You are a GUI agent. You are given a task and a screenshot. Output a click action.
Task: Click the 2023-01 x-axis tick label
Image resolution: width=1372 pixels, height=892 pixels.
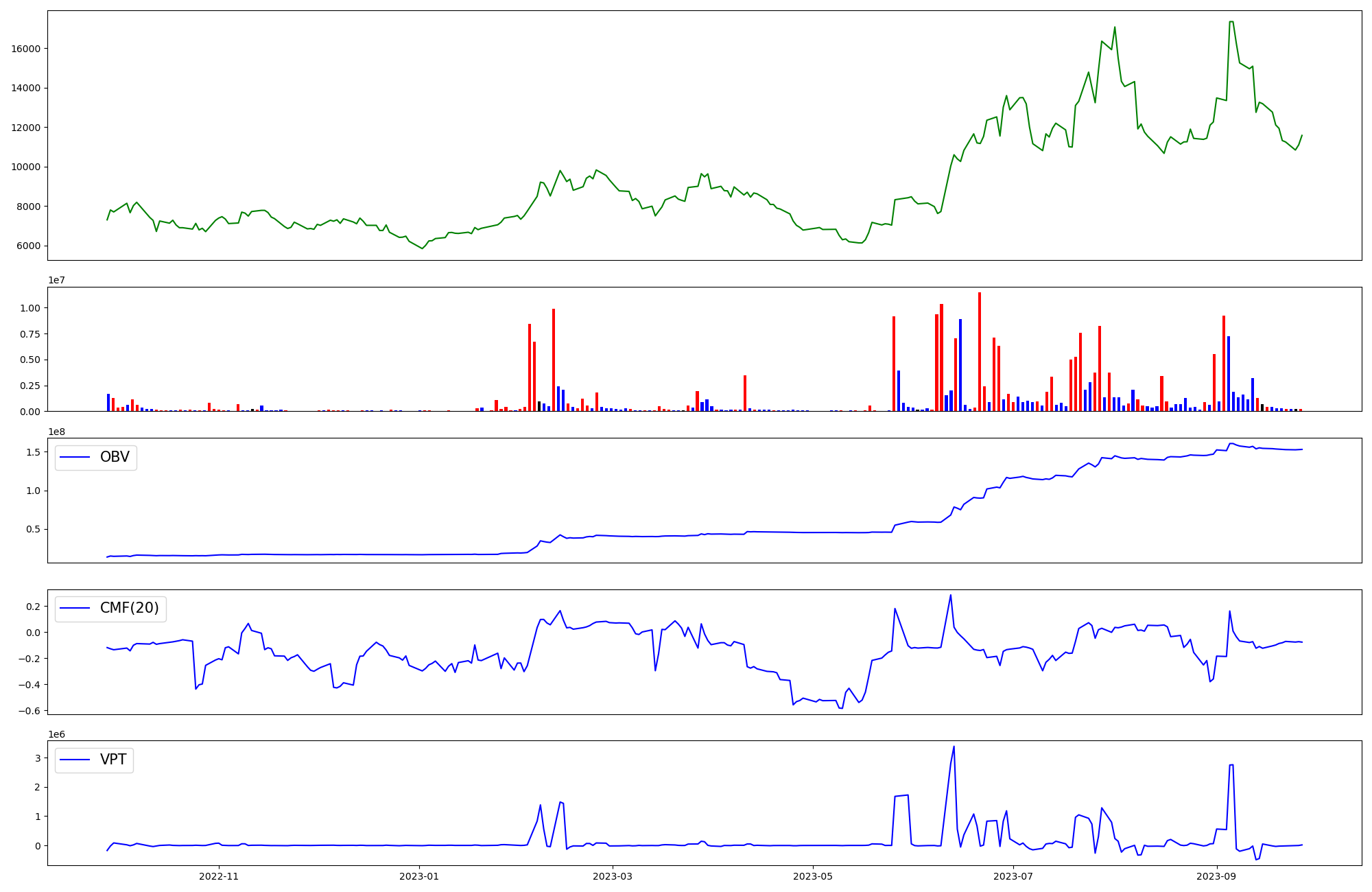click(x=419, y=876)
